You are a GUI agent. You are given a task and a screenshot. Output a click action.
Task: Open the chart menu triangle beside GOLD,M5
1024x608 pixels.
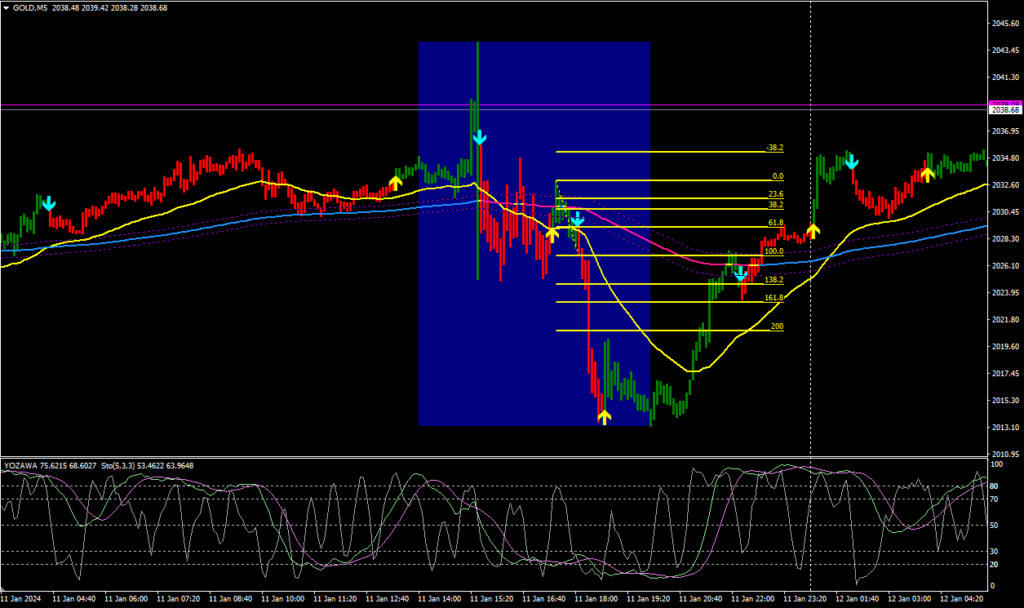click(x=7, y=8)
